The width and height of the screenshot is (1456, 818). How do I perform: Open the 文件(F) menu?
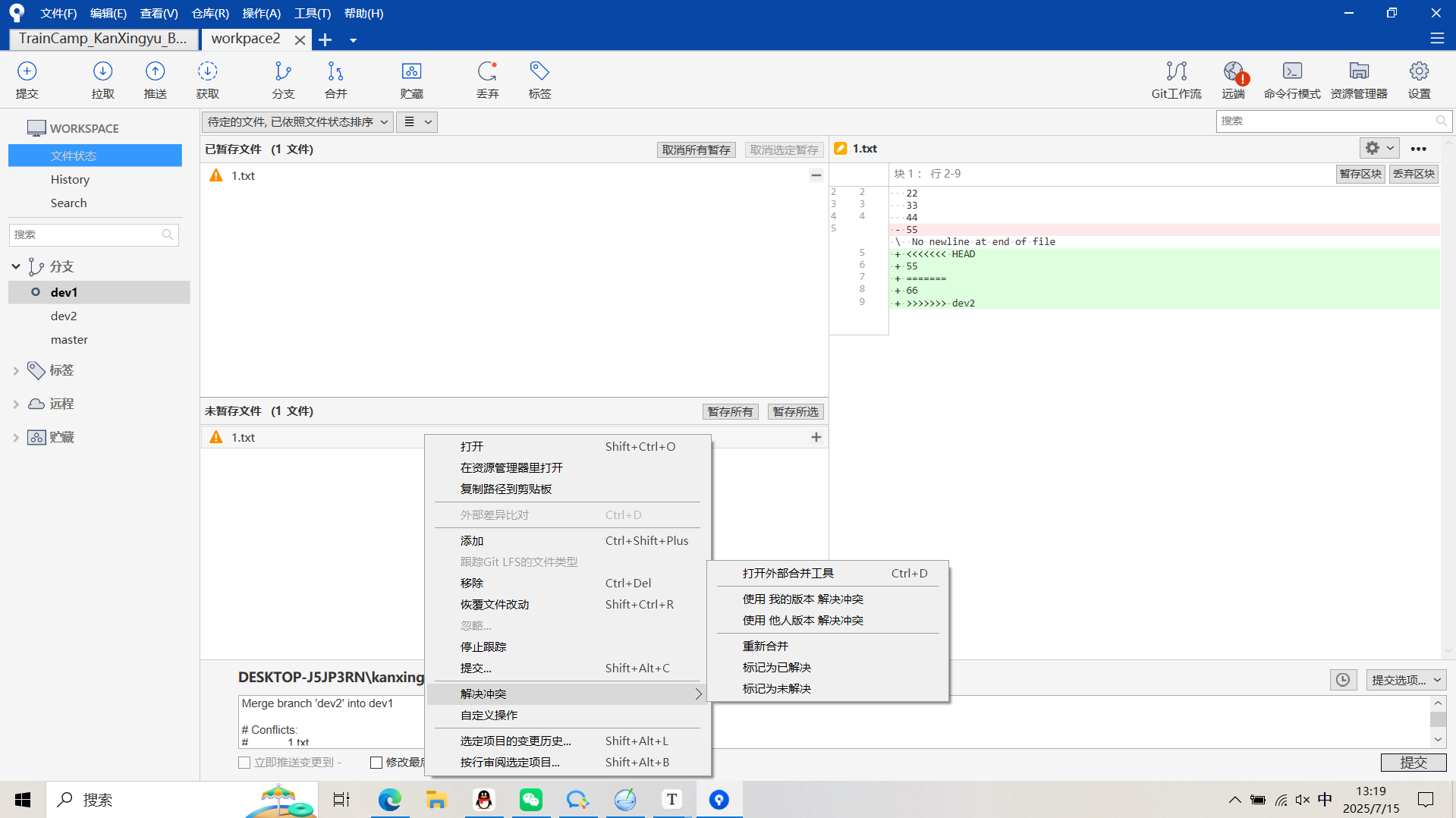coord(58,13)
